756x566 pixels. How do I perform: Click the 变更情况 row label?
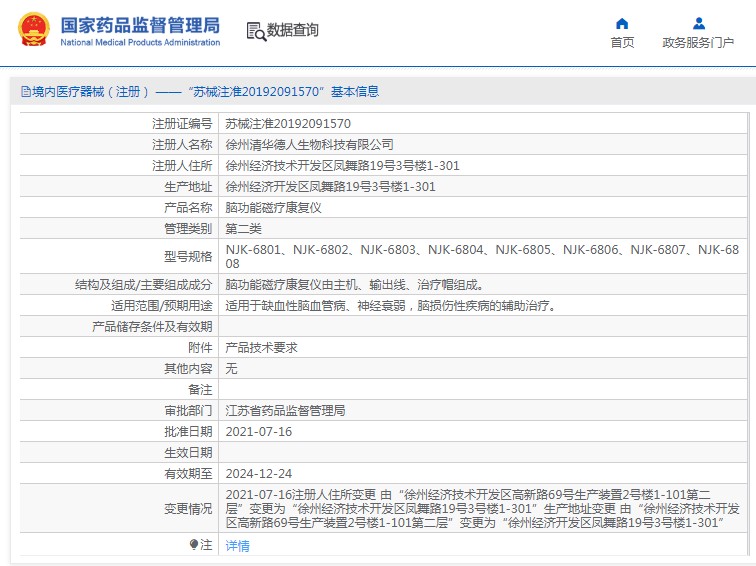(x=188, y=509)
